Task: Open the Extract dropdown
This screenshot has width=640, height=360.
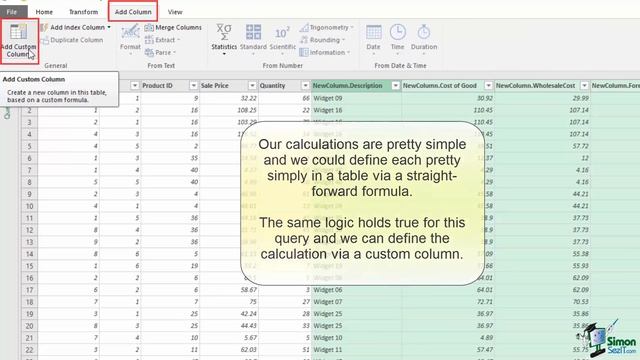Action: pyautogui.click(x=162, y=40)
